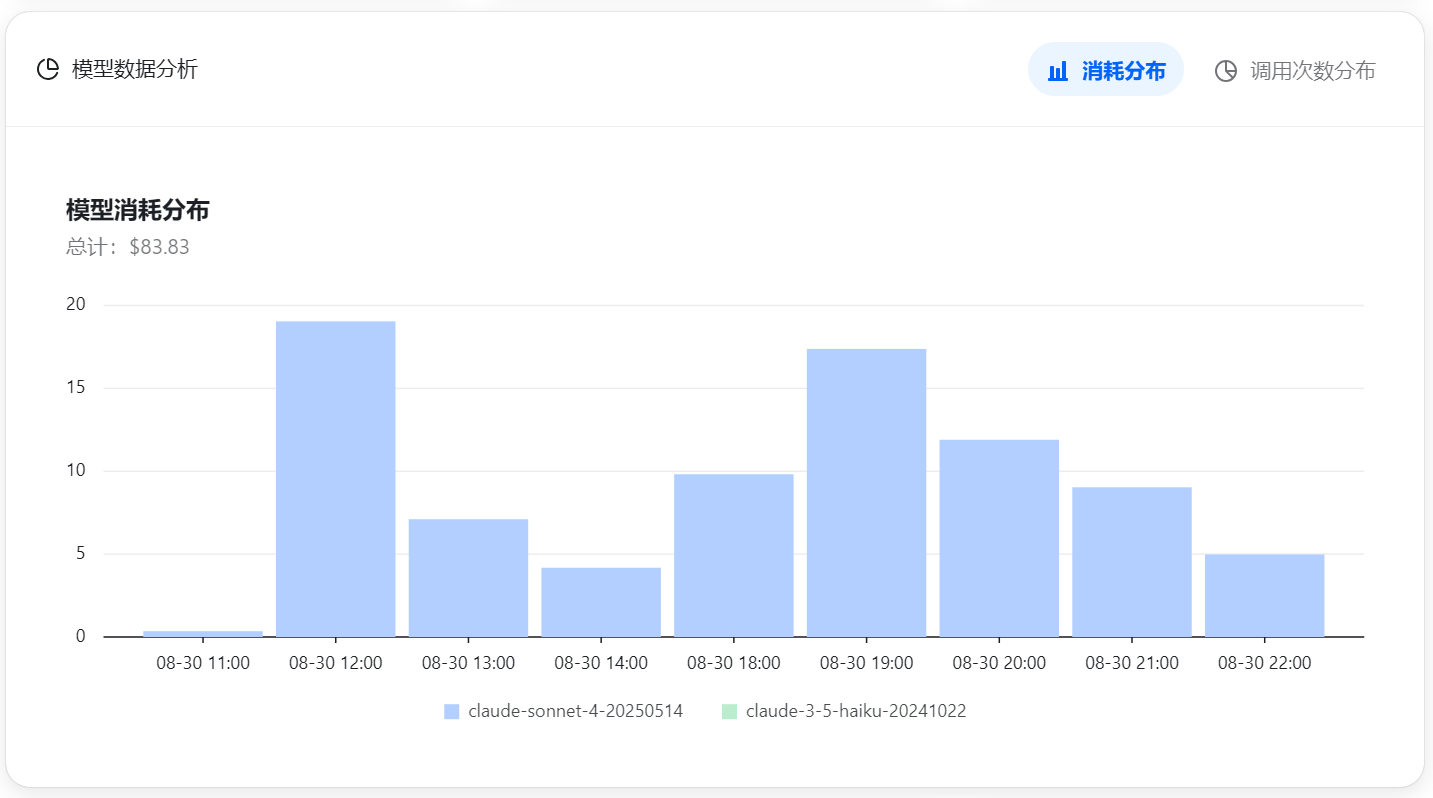This screenshot has height=798, width=1433.
Task: Click the 08-30 18:00 axis label
Action: 734,663
